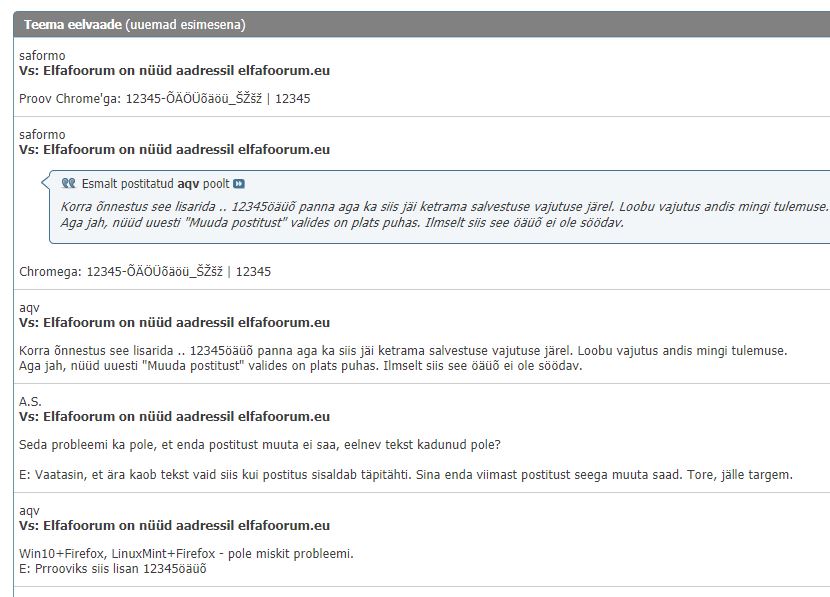Select saformo username above the quoted post
The image size is (830, 597).
[42, 135]
